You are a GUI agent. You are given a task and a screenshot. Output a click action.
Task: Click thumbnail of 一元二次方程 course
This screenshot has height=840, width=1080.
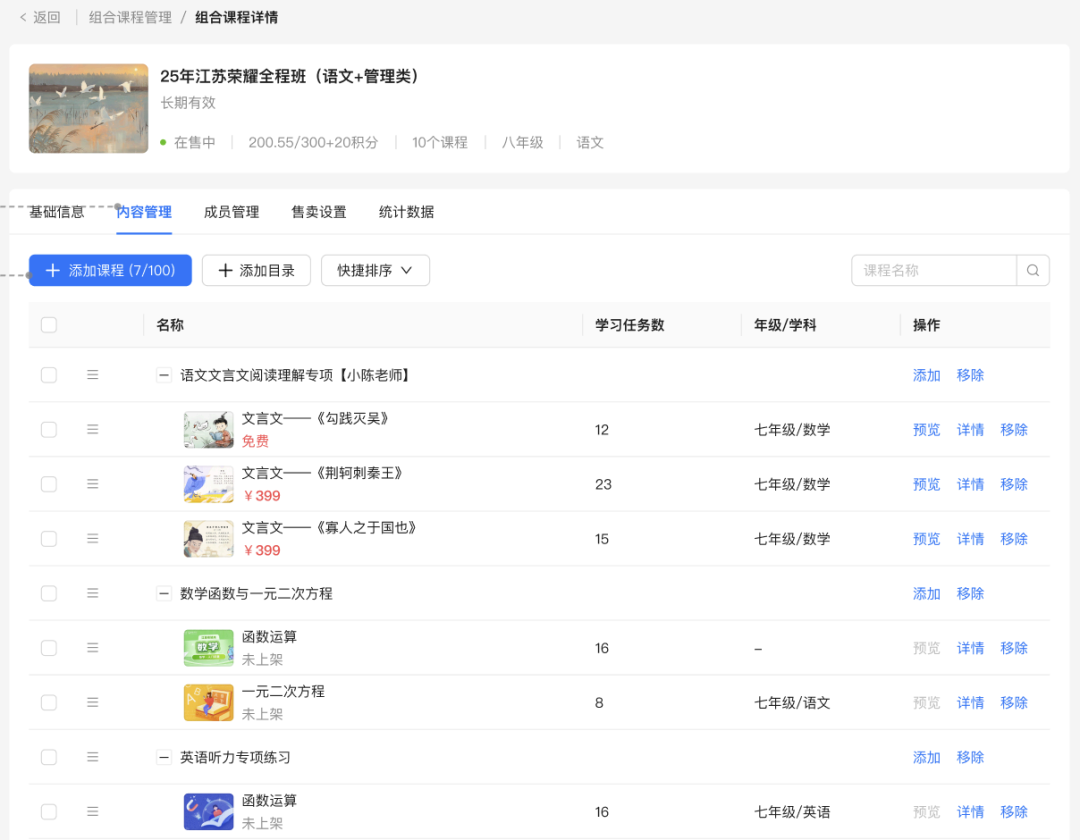[x=209, y=702]
